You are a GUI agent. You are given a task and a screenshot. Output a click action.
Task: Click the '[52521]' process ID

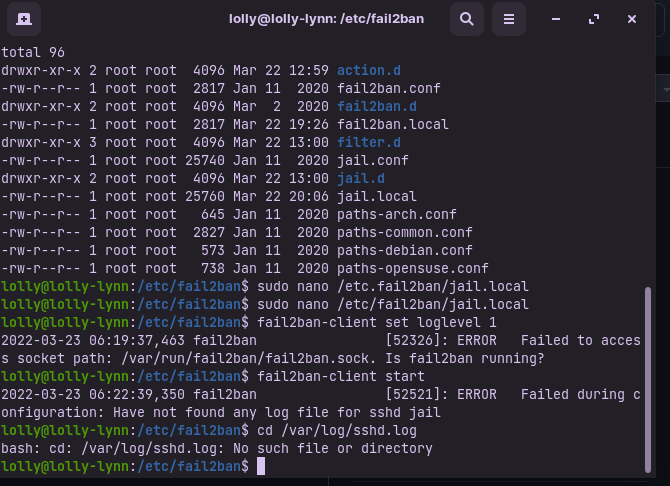[413, 394]
